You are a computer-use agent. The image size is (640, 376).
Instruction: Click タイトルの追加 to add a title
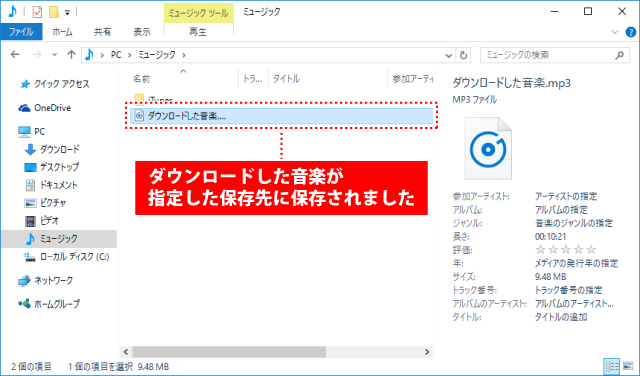coord(561,318)
